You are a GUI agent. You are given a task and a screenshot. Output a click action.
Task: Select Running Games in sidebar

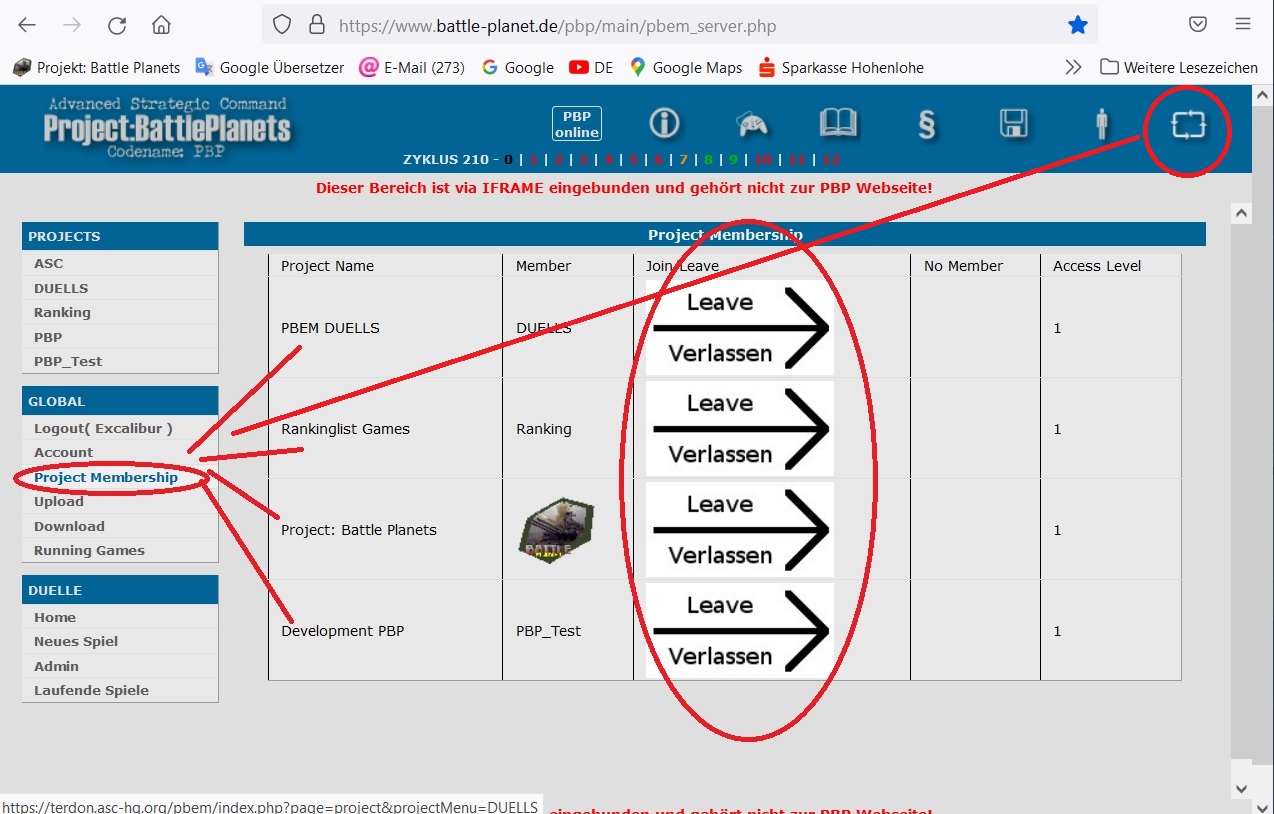89,550
